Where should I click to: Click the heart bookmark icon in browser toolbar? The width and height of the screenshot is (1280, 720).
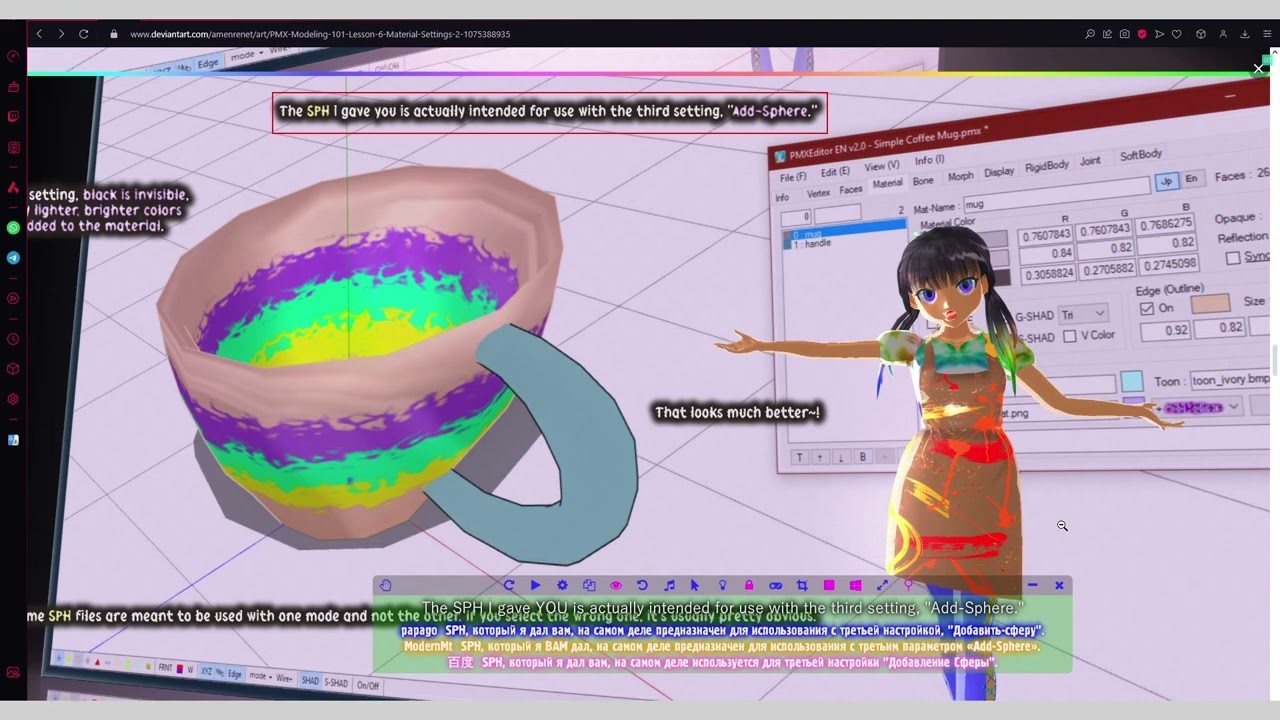1177,34
